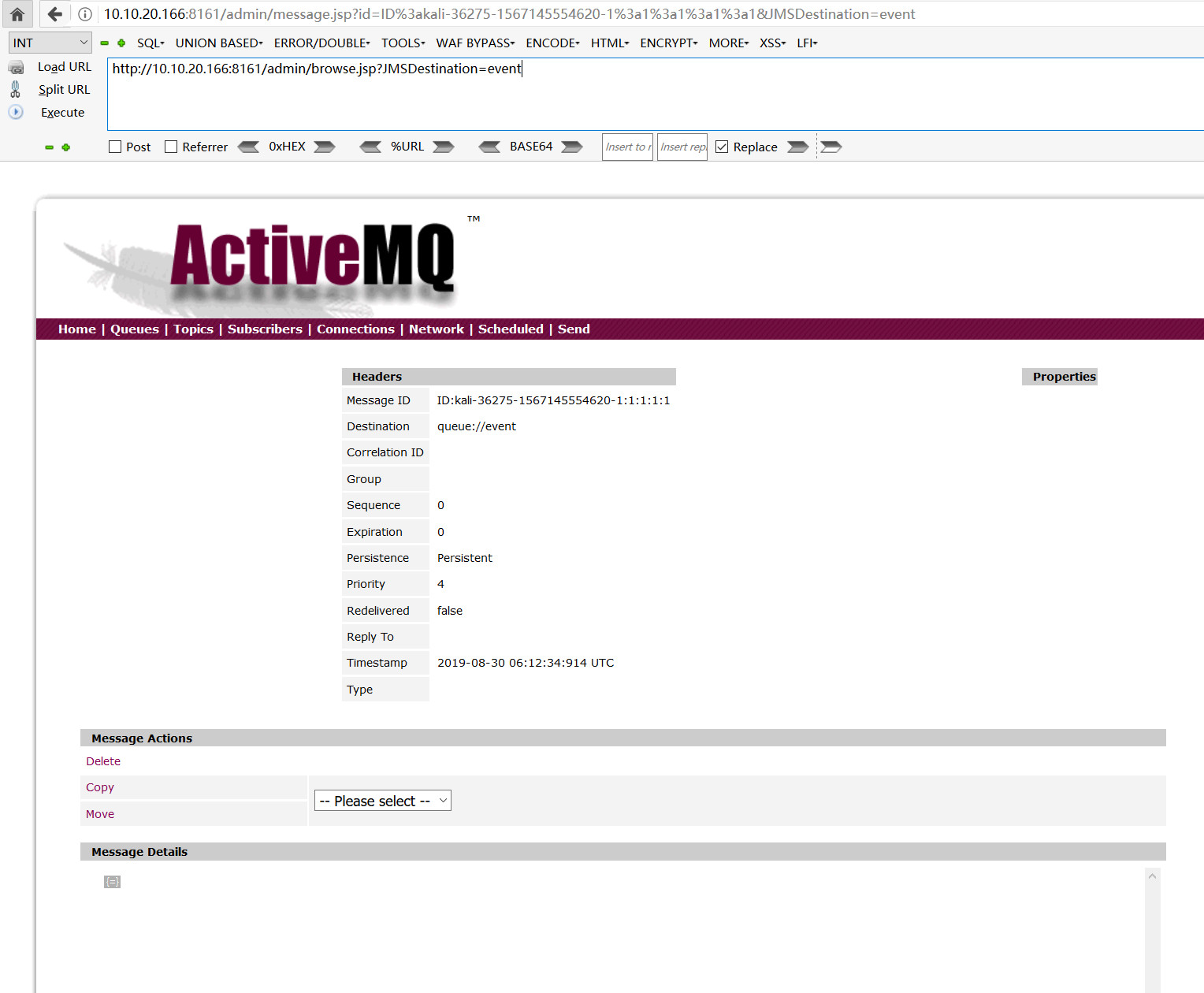1204x993 pixels.
Task: Click the Split URL icon
Action: pyautogui.click(x=15, y=89)
